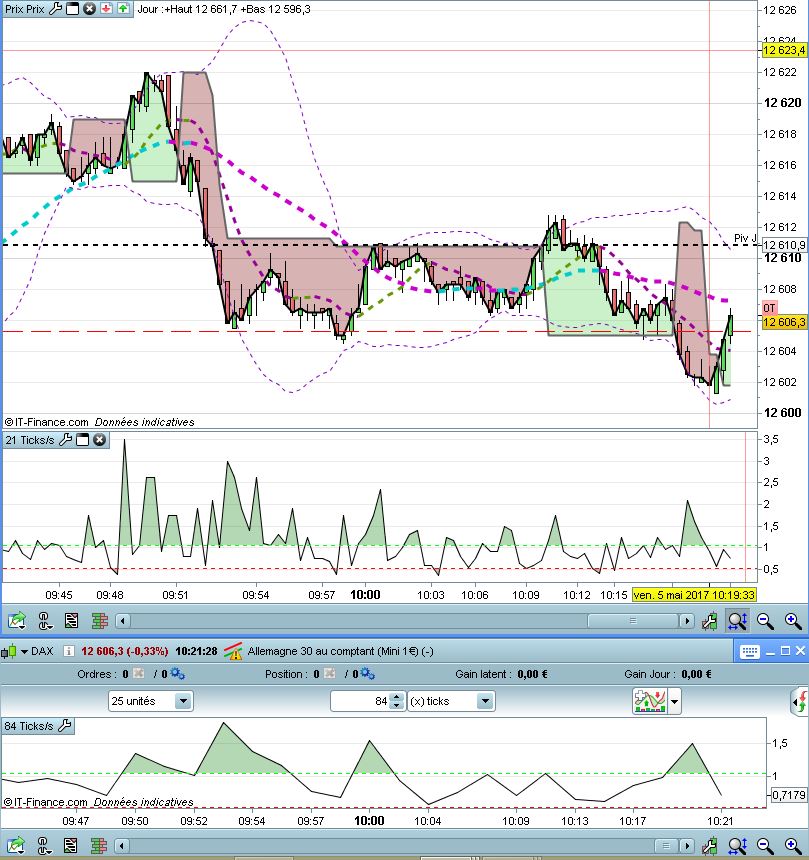Viewport: 809px width, 860px height.
Task: Click the ven. 5 mai 2017 10:19:33 time label
Action: pos(694,595)
